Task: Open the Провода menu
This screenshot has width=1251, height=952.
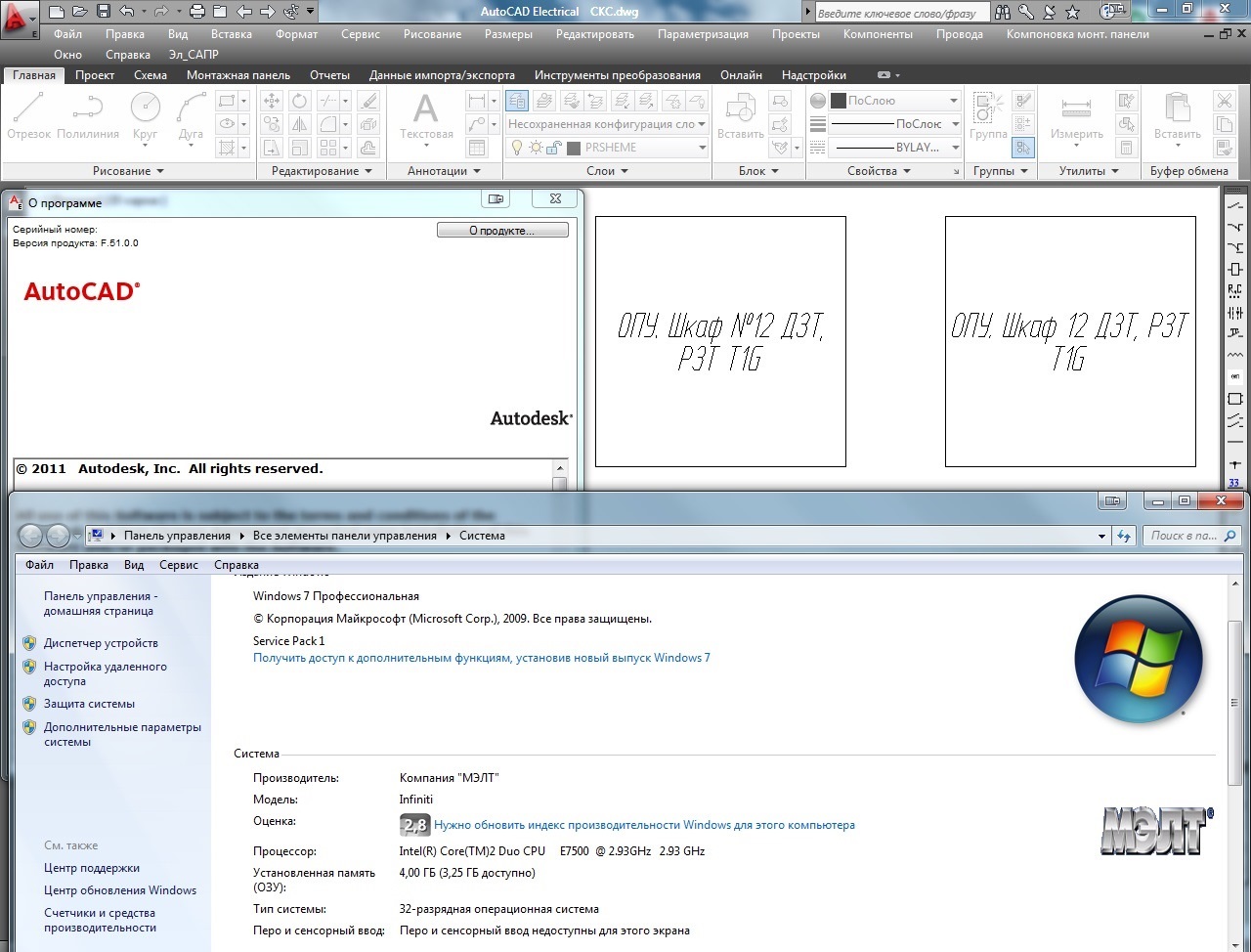Action: tap(959, 34)
